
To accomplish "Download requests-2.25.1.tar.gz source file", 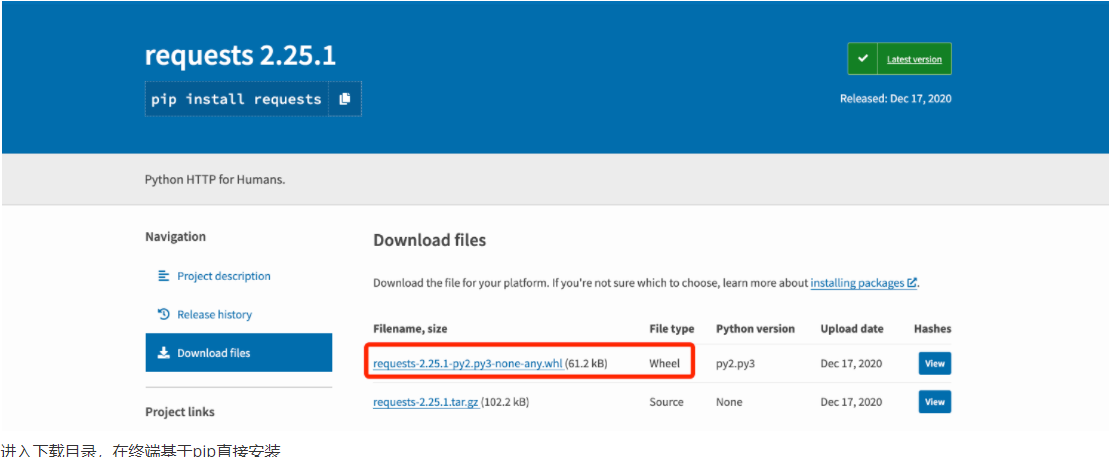I will [426, 402].
